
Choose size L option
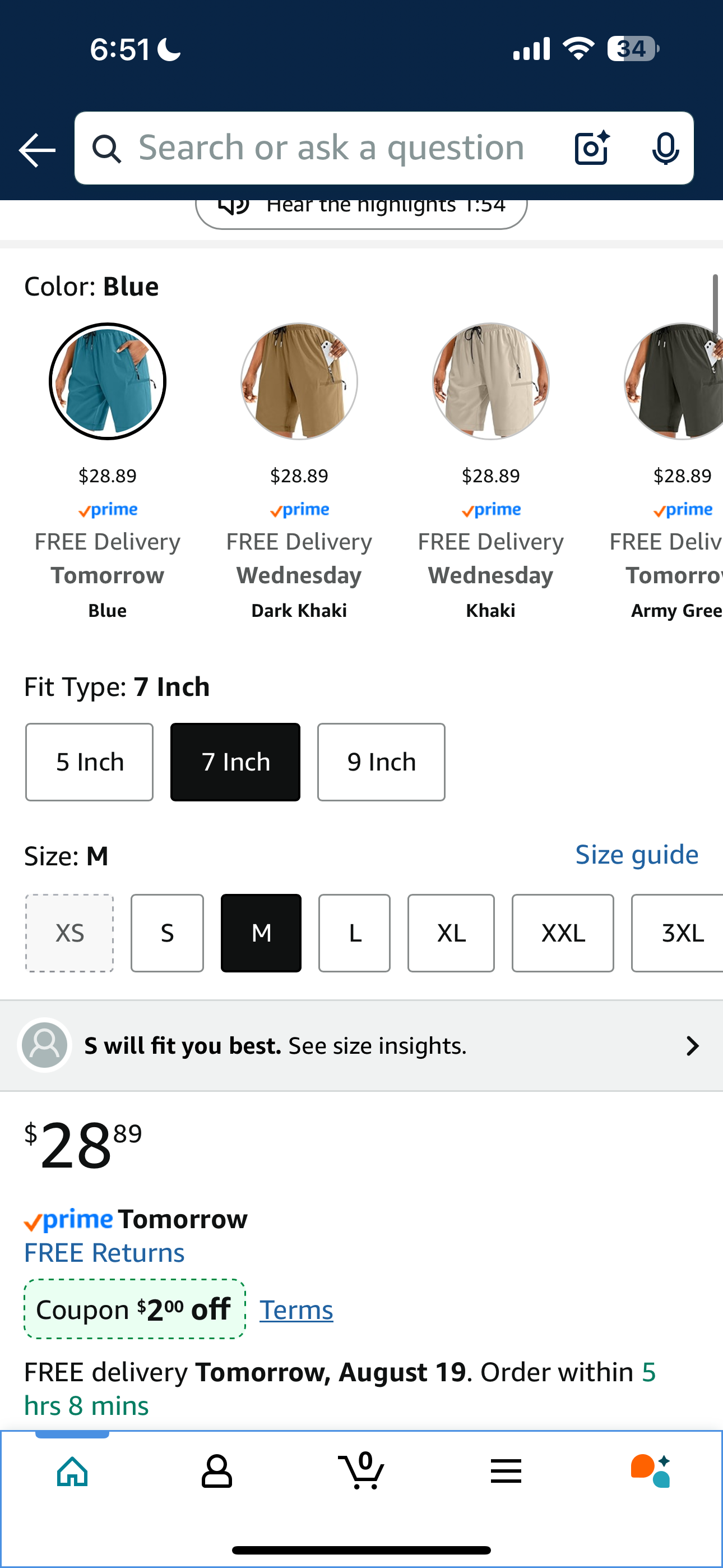(354, 933)
